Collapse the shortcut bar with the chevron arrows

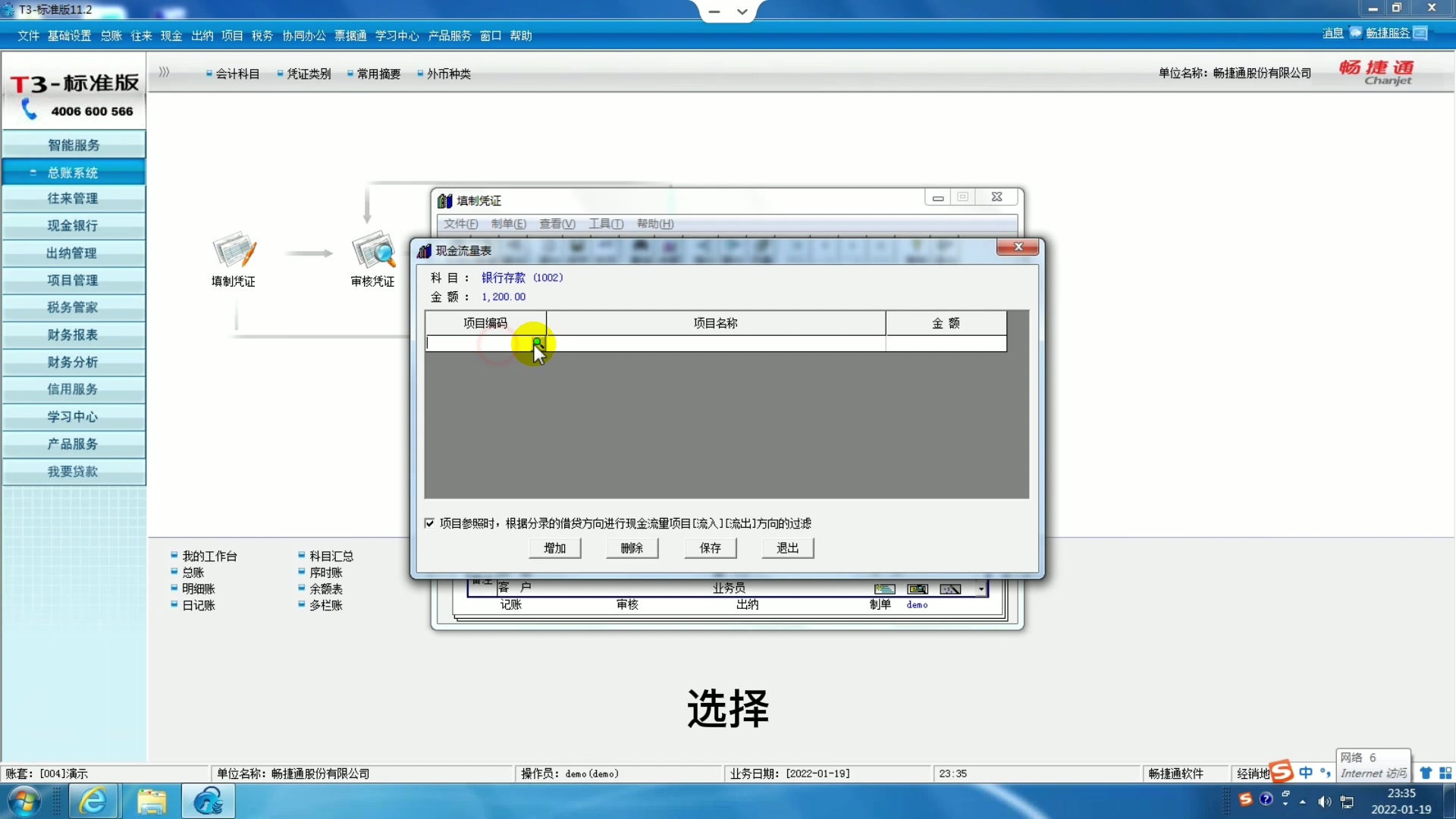click(164, 73)
